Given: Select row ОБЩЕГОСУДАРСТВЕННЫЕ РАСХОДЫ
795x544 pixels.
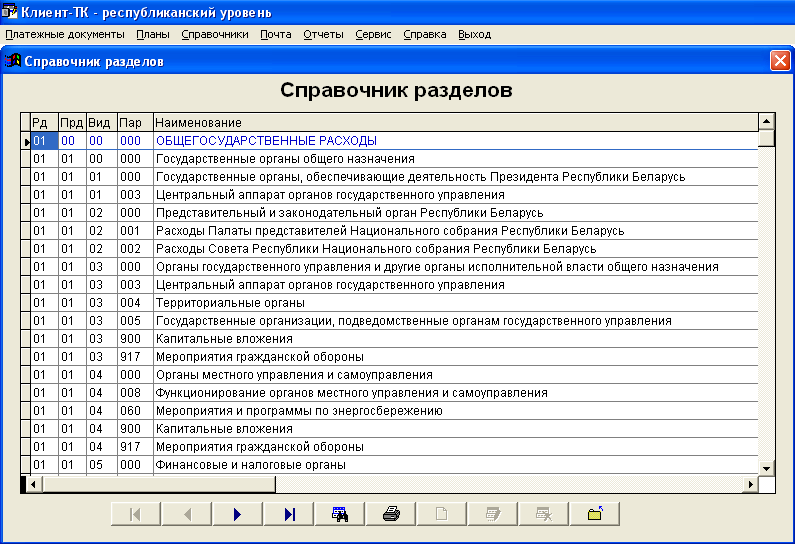Looking at the screenshot, I should (x=394, y=140).
